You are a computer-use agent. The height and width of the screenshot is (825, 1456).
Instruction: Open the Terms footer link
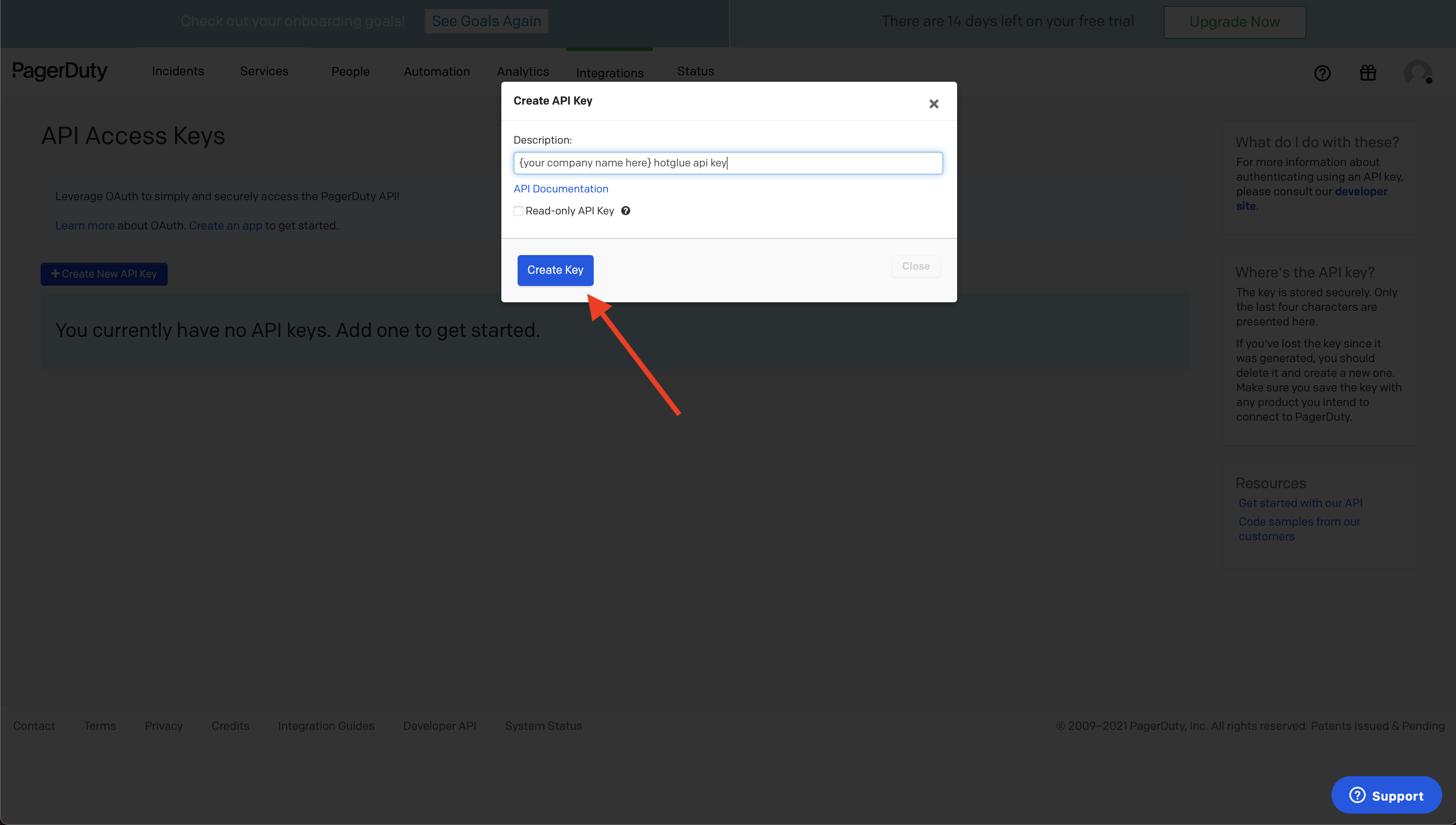(x=100, y=727)
